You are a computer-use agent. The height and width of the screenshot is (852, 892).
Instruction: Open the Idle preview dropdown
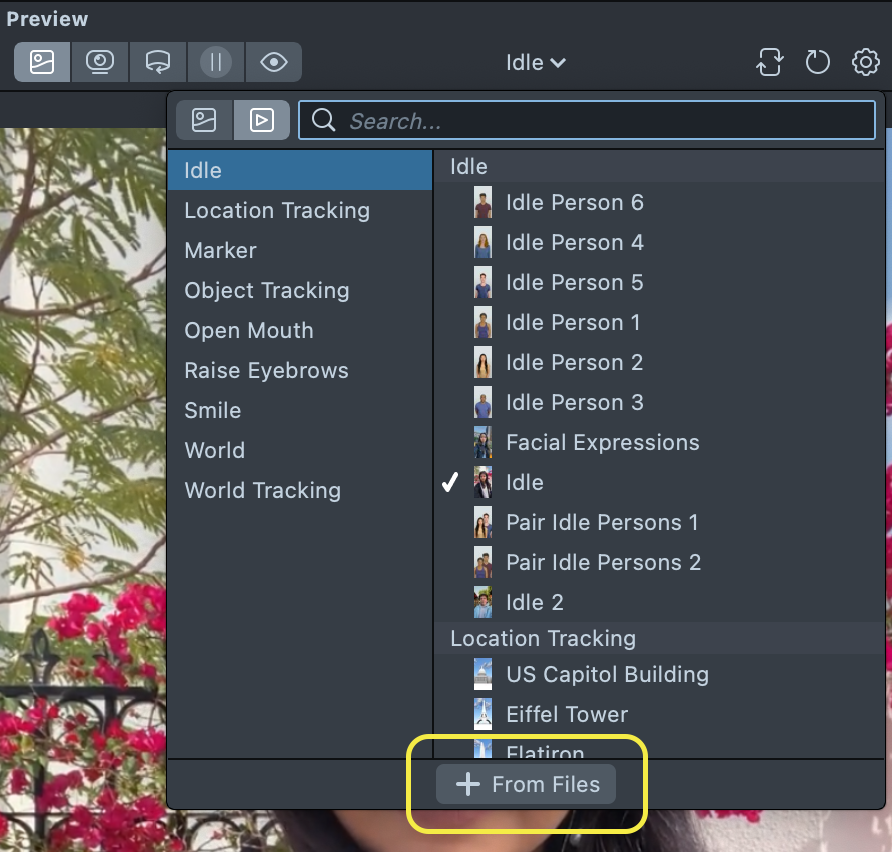[536, 62]
